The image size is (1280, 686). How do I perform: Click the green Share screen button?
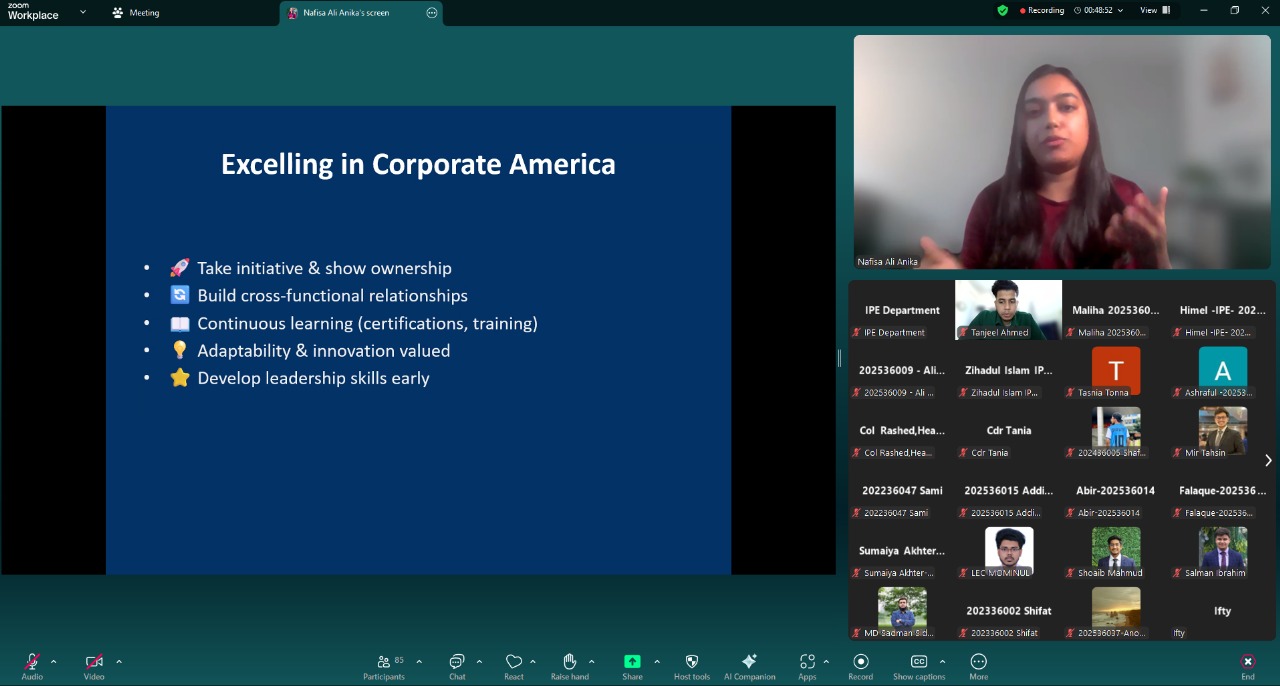tap(632, 662)
